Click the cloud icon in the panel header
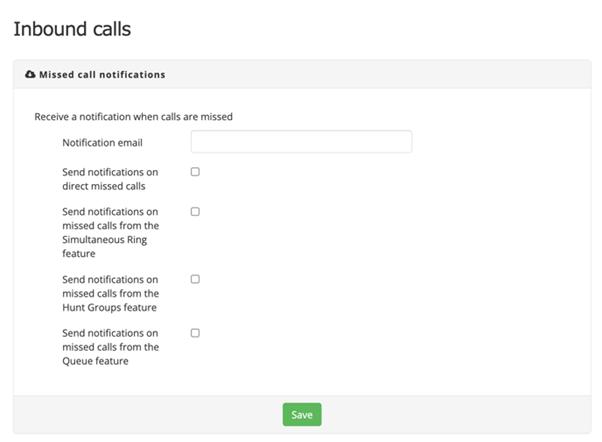The image size is (602, 442). click(30, 75)
